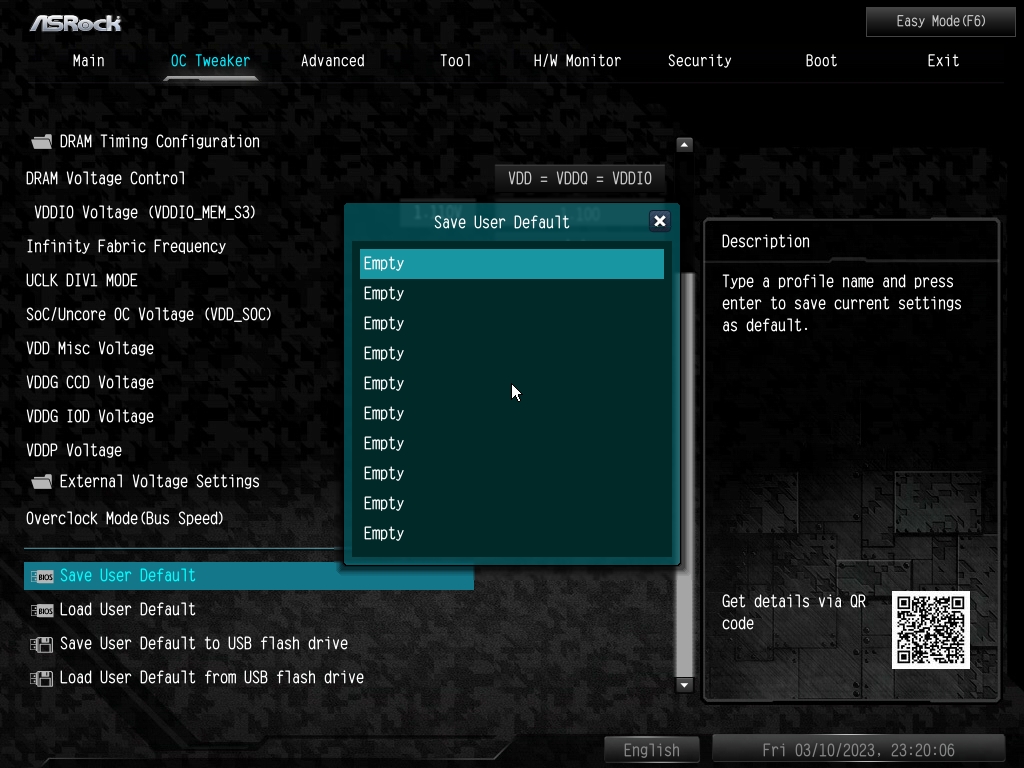Click floppy icon for Load User Default from USB

[42, 678]
